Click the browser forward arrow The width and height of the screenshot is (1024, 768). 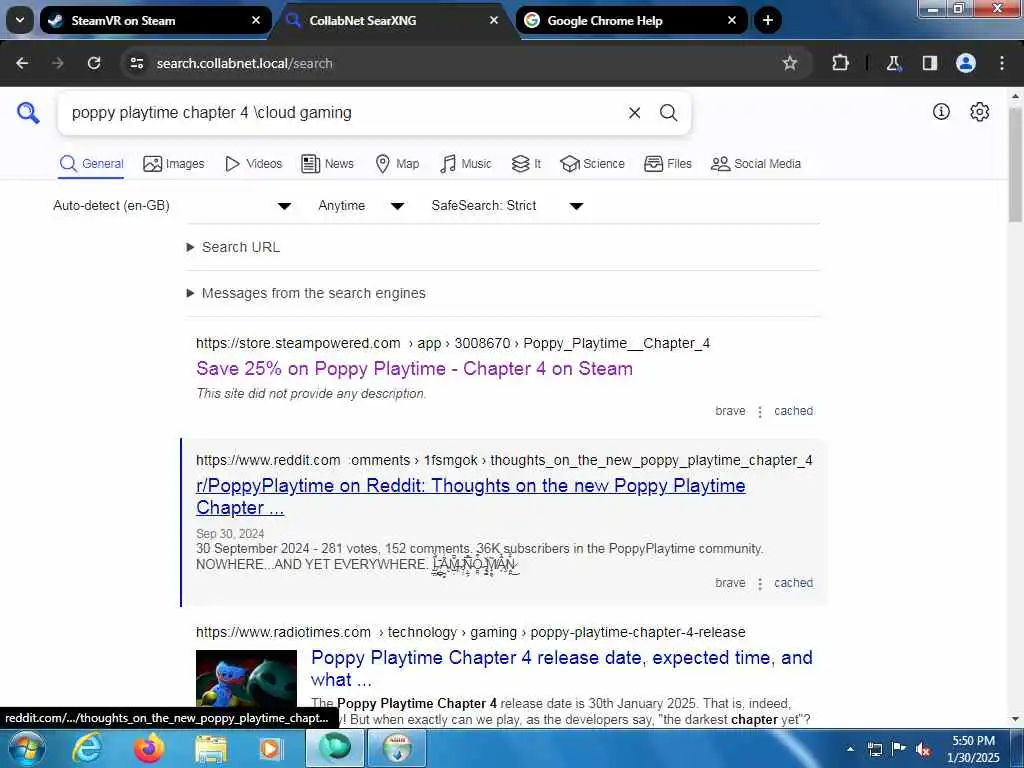[x=58, y=63]
